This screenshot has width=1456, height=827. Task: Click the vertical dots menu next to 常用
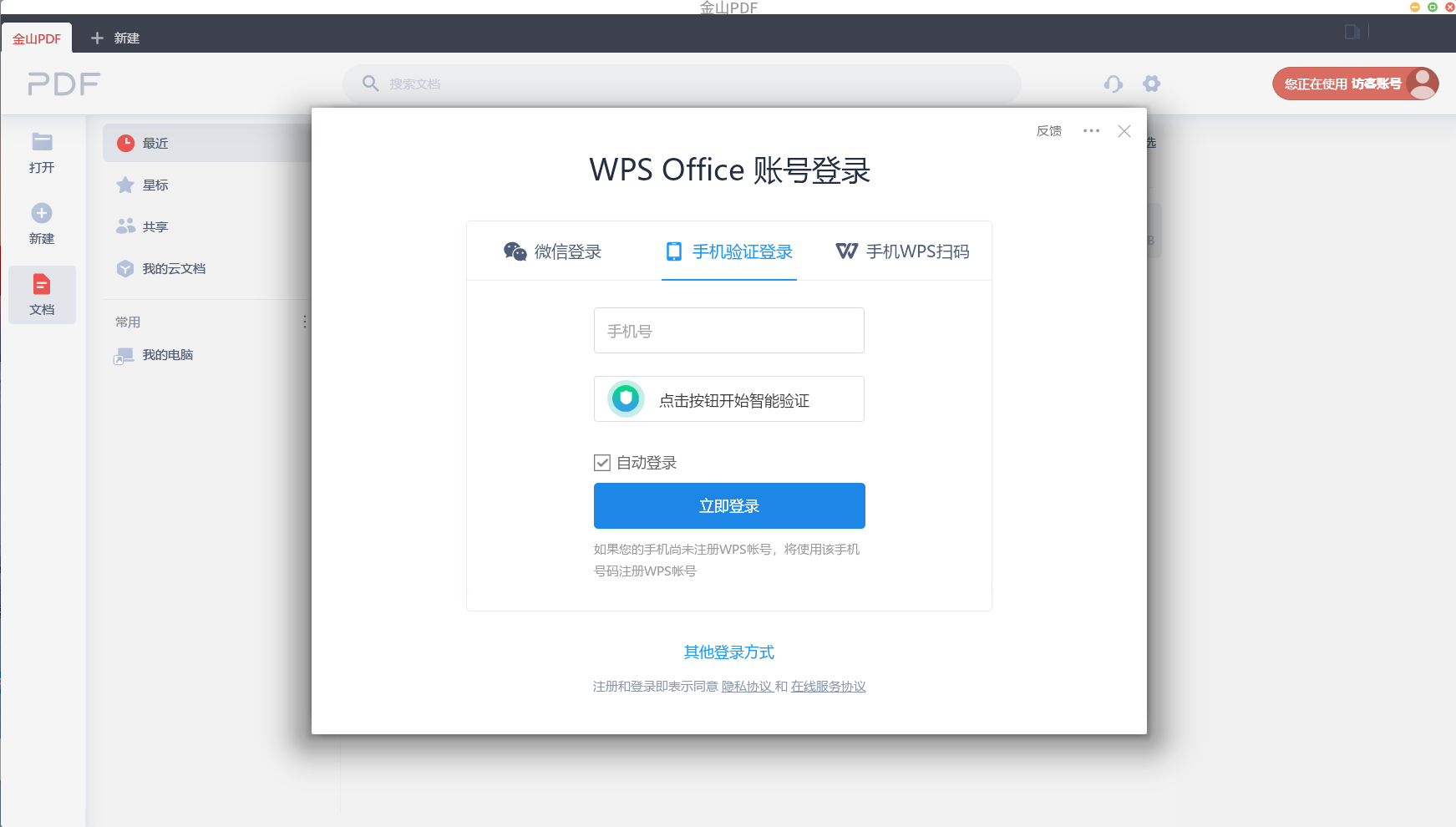click(x=305, y=322)
